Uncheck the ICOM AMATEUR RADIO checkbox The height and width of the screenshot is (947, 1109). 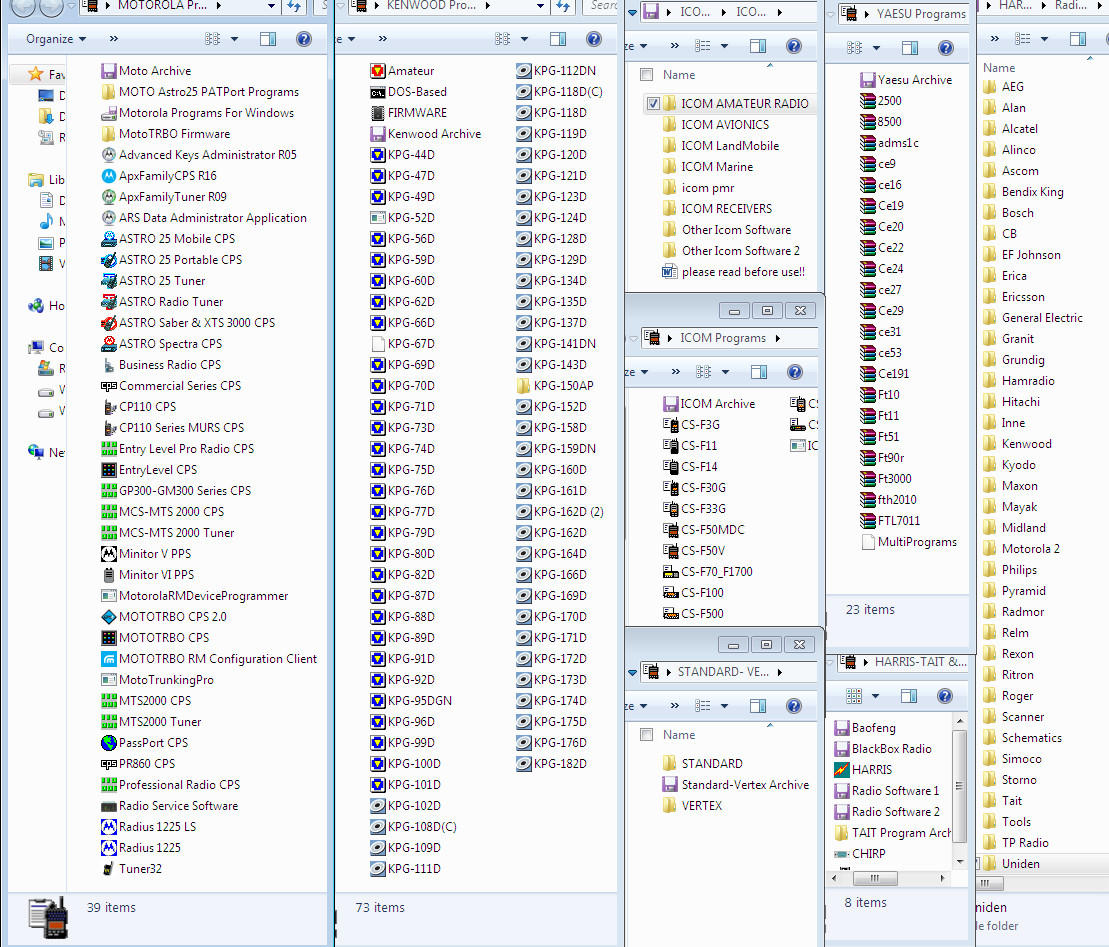(x=653, y=104)
